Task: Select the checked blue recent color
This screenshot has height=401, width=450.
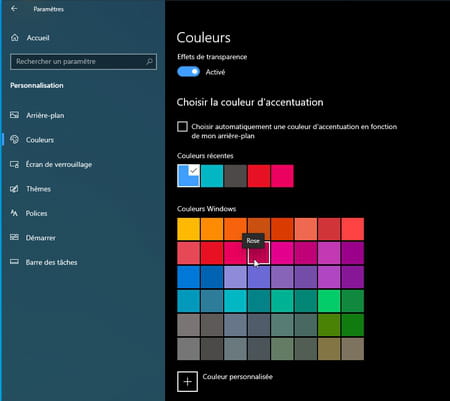Action: click(188, 176)
